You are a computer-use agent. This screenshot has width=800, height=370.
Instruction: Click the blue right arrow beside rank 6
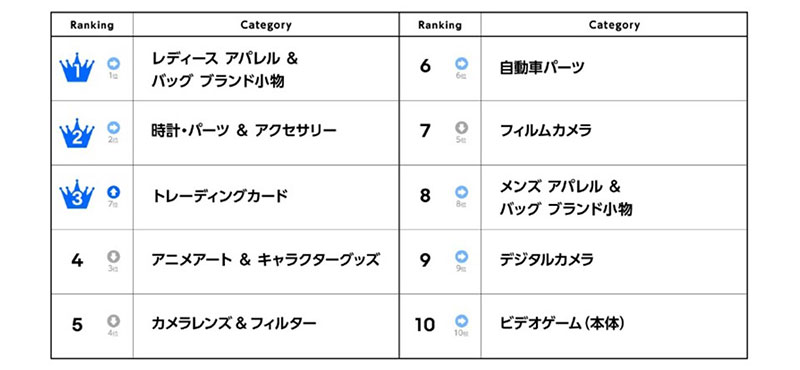tap(462, 63)
